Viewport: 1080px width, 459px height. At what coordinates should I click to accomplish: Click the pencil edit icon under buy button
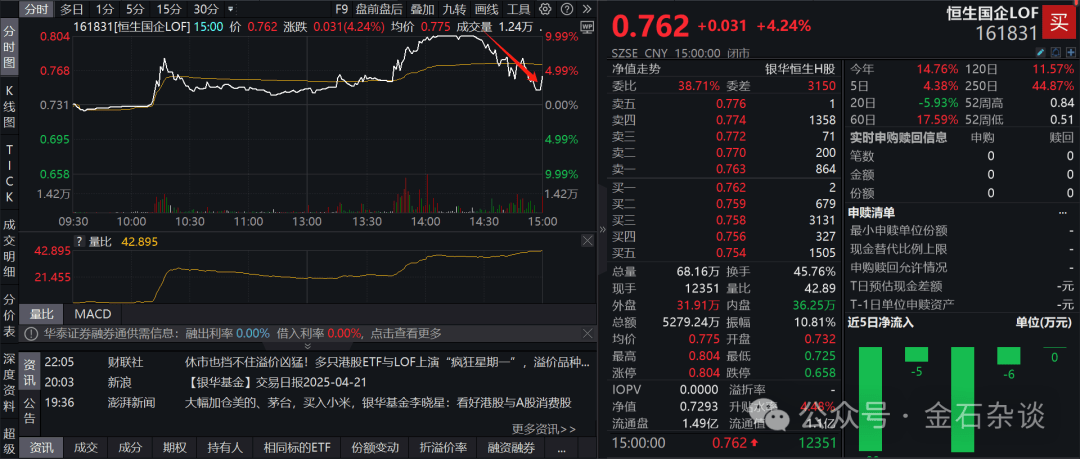[x=1041, y=52]
